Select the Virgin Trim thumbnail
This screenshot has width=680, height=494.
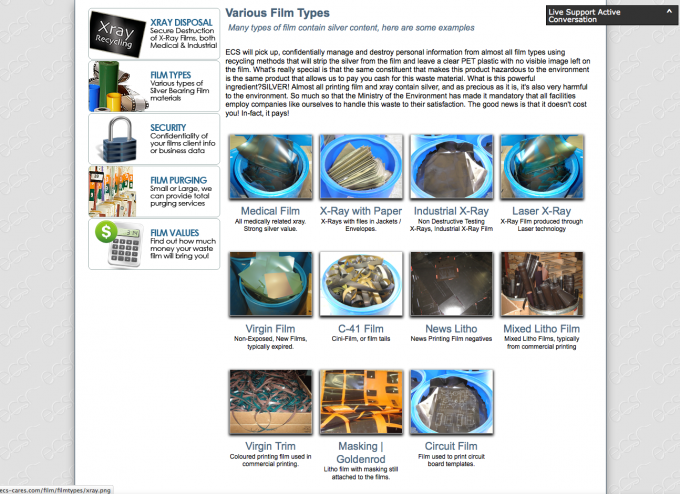coord(271,402)
